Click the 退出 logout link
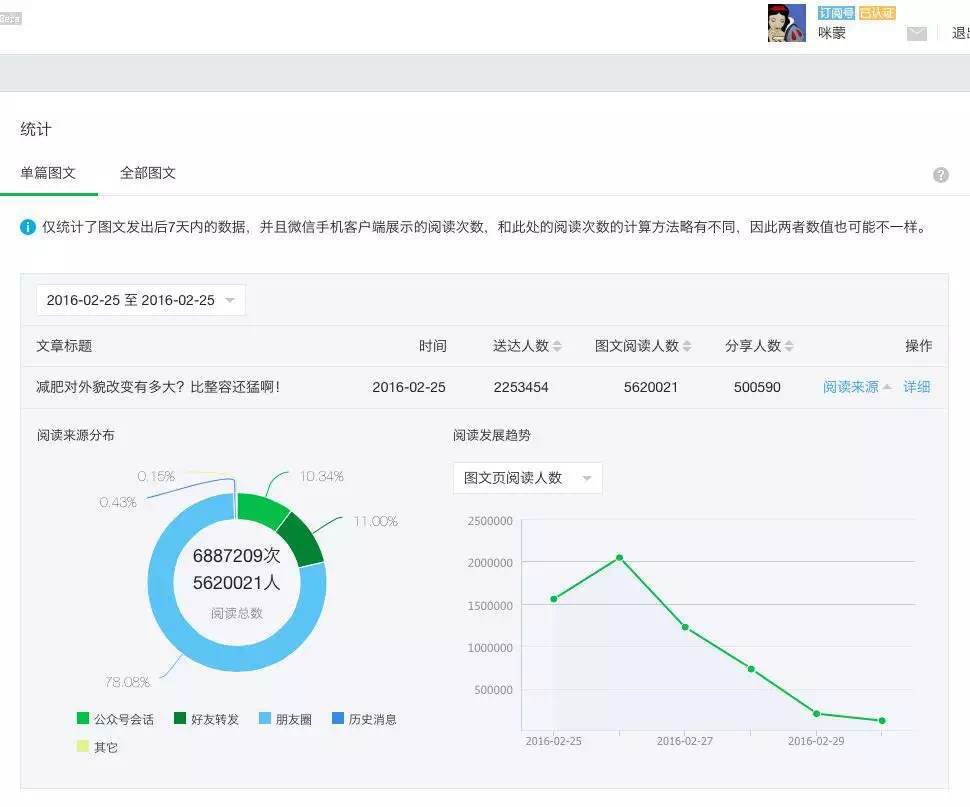The height and width of the screenshot is (807, 970). 961,33
